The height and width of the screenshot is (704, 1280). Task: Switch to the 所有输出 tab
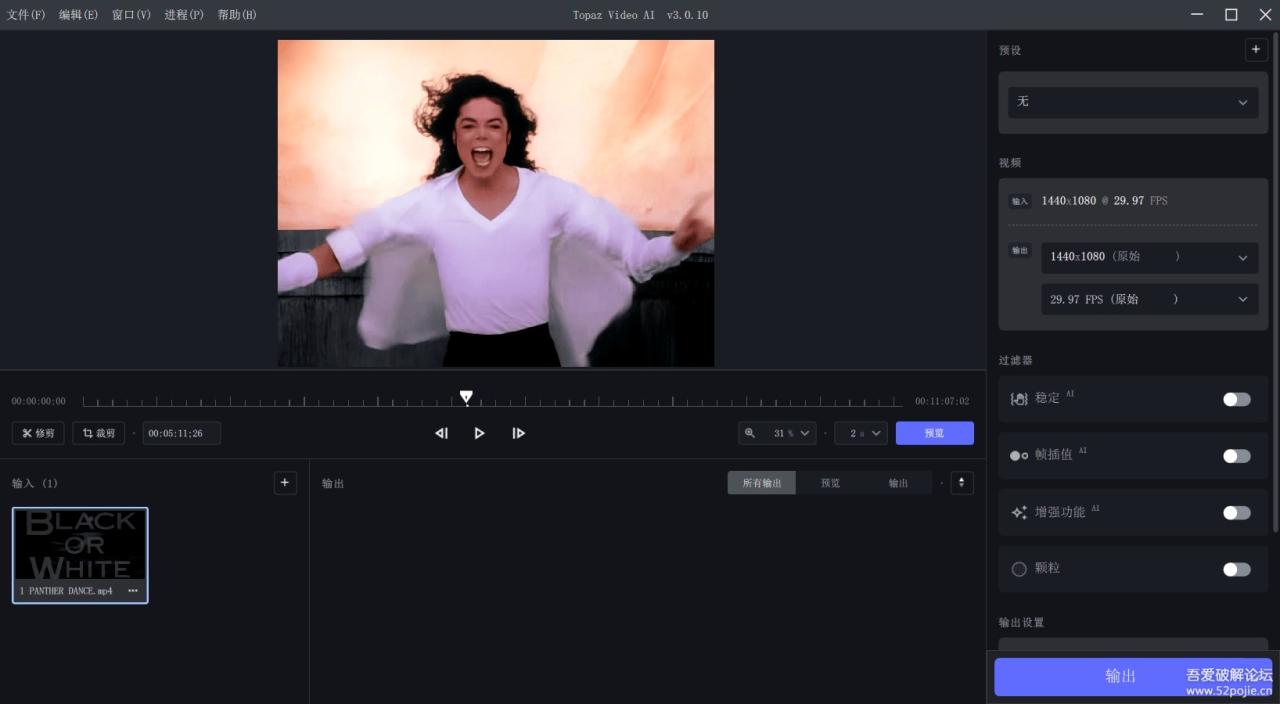point(761,483)
